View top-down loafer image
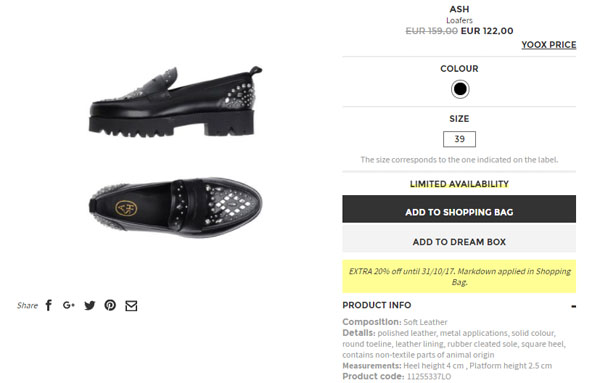Viewport: 600px width, 383px height. click(x=176, y=207)
